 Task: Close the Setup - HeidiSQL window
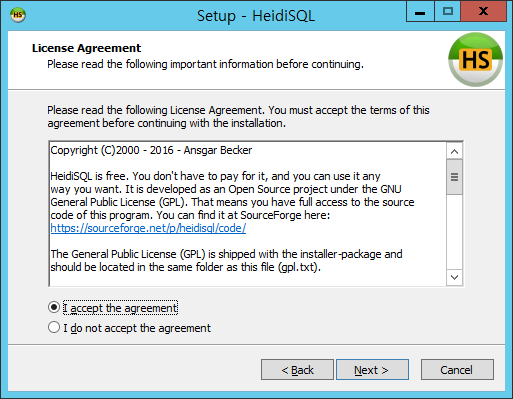pyautogui.click(x=483, y=12)
